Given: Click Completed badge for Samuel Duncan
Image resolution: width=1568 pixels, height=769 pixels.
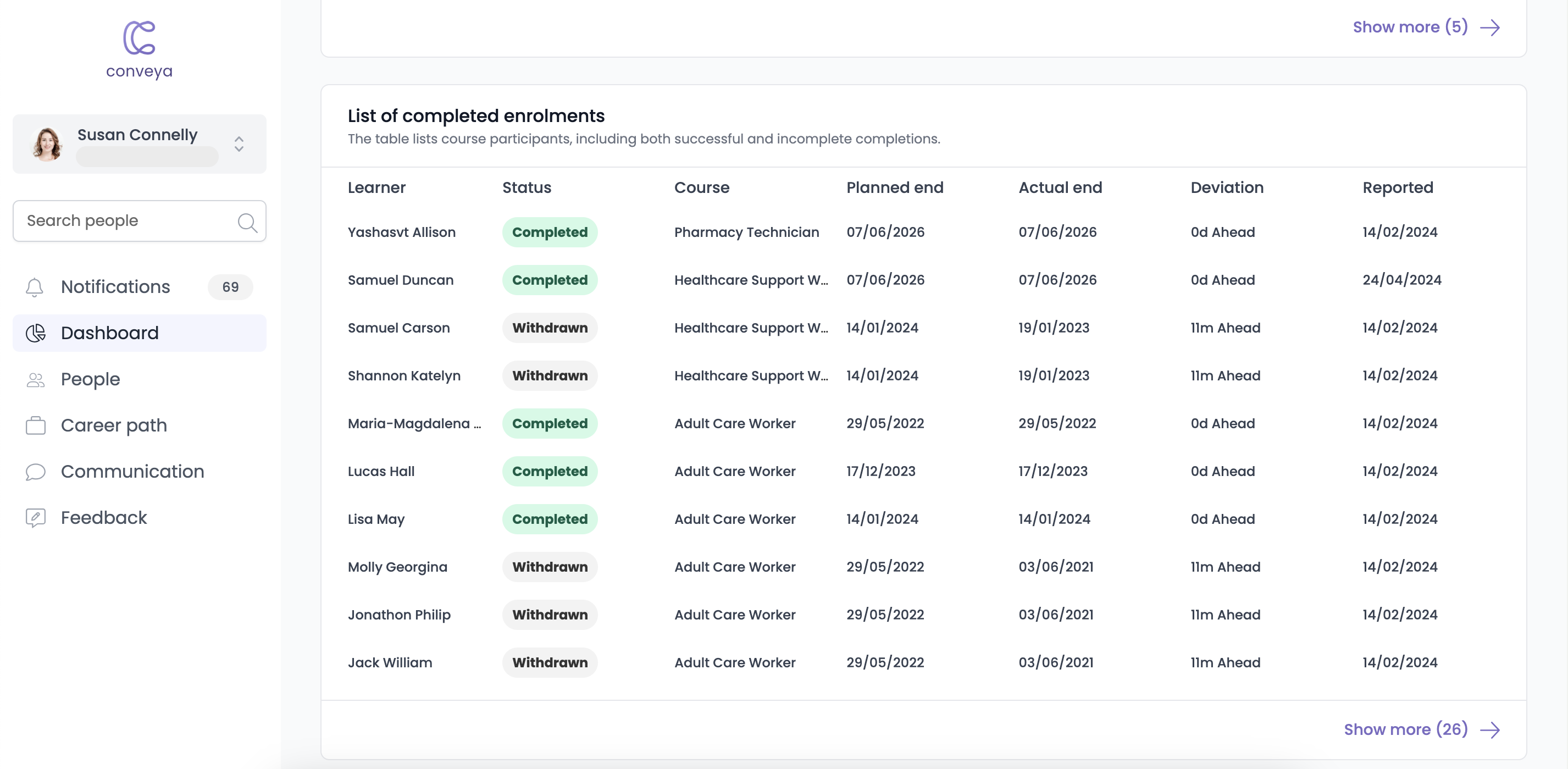Looking at the screenshot, I should (550, 280).
